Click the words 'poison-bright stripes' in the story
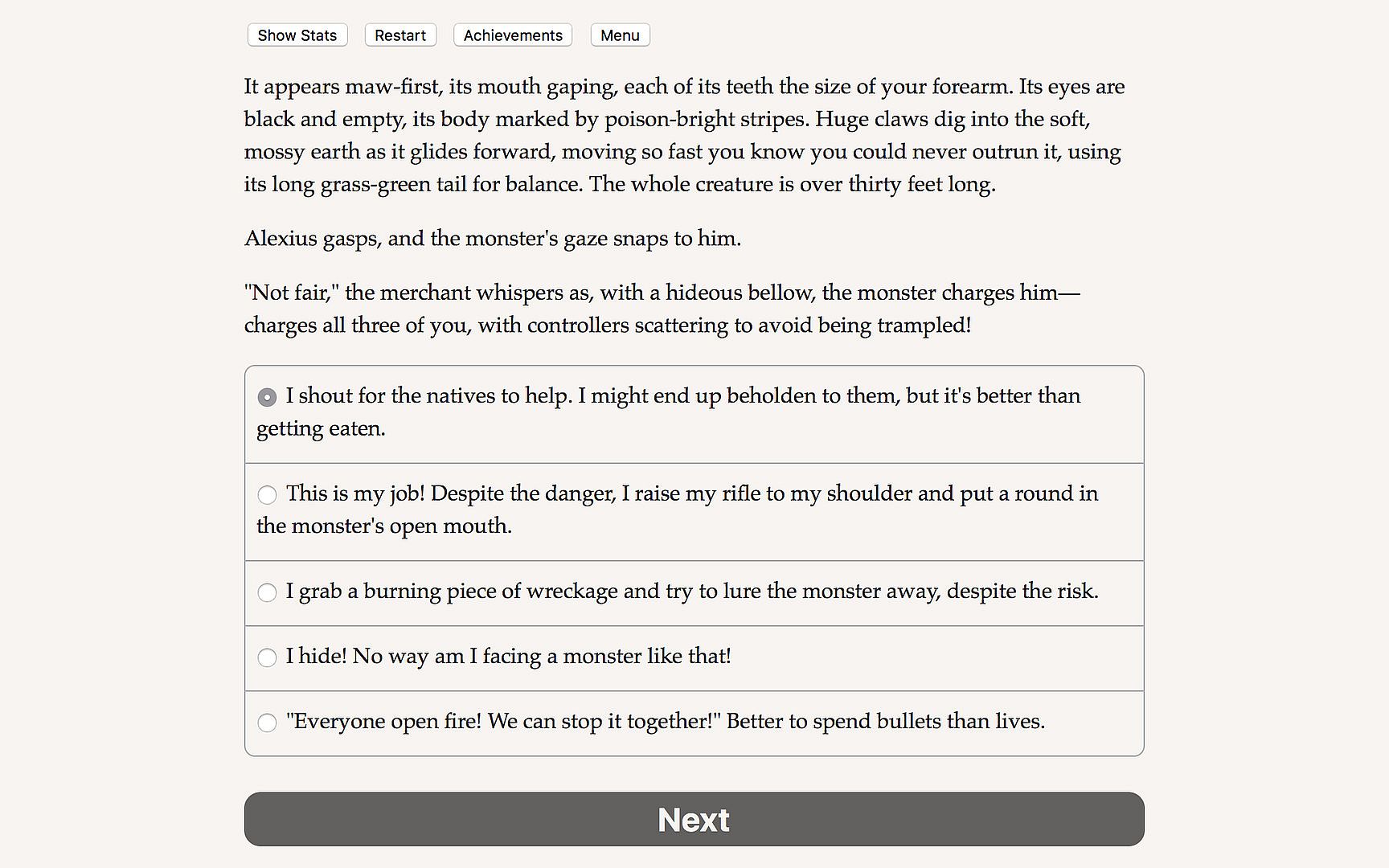 pyautogui.click(x=706, y=120)
